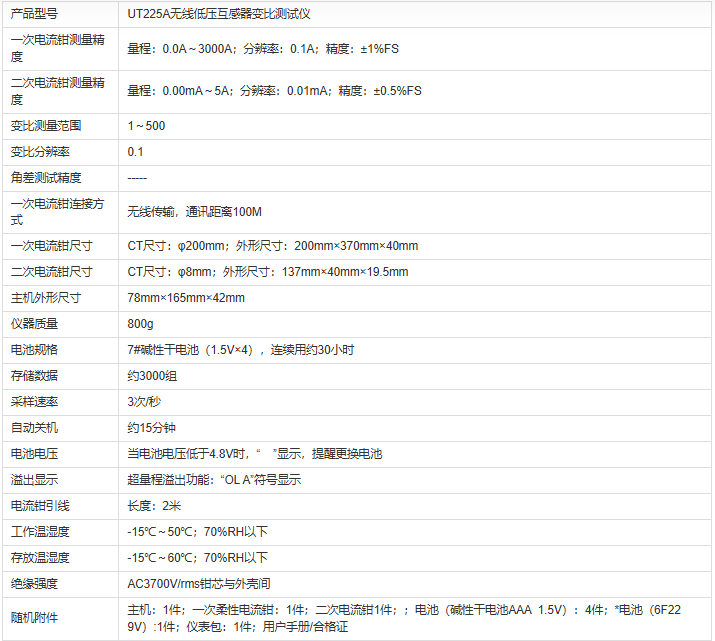Click the 3次/秒 sampling rate value

[144, 402]
